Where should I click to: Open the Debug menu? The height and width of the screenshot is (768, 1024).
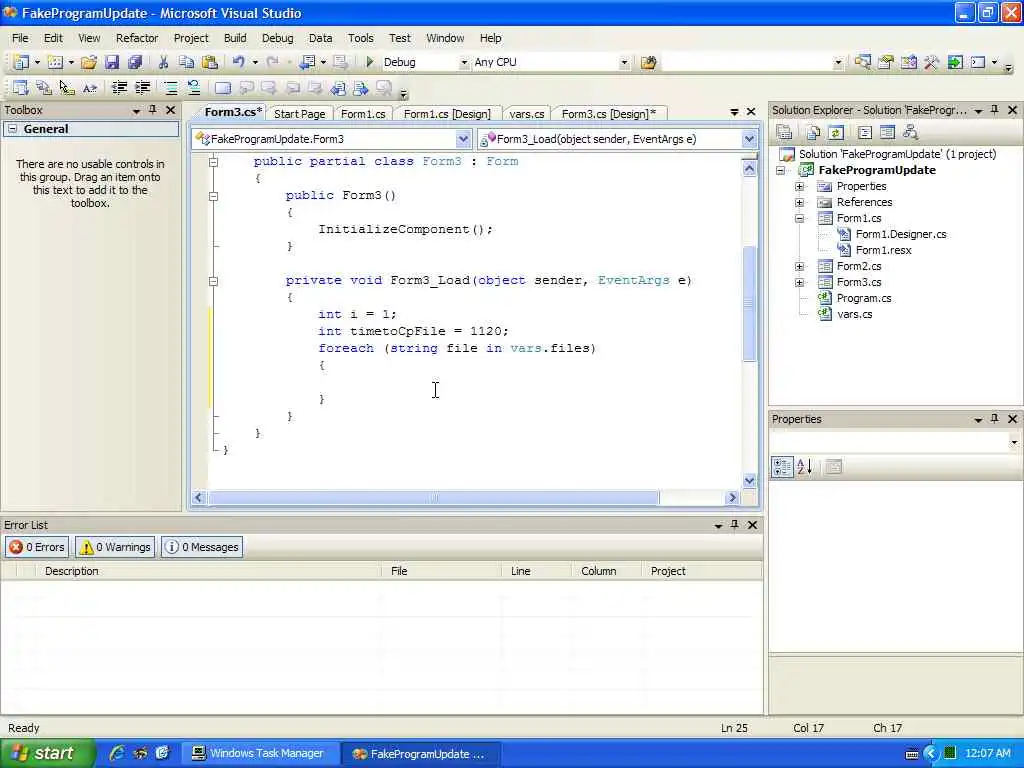click(x=278, y=38)
